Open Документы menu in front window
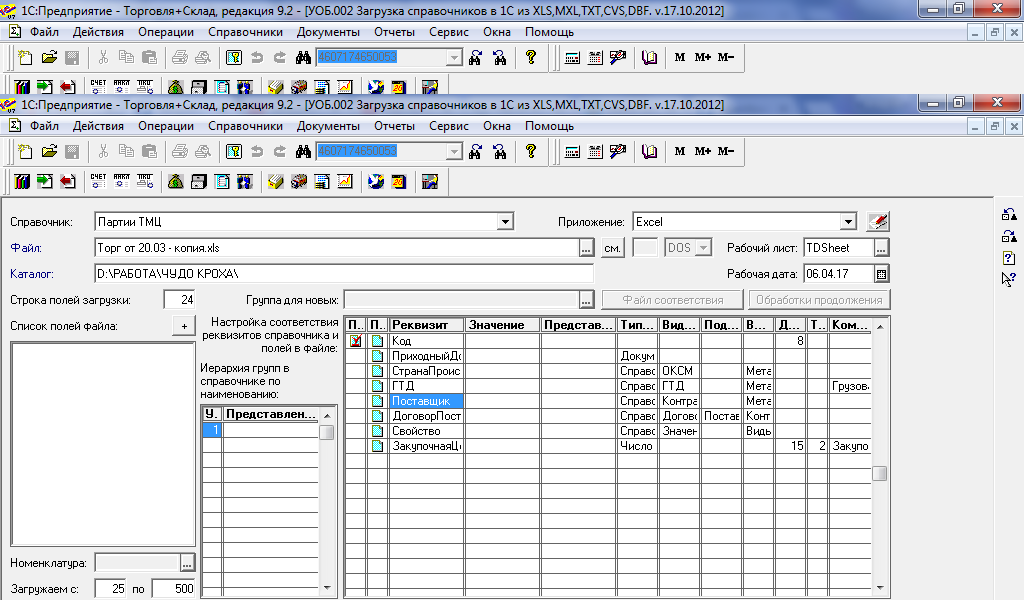1024x600 pixels. tap(328, 126)
